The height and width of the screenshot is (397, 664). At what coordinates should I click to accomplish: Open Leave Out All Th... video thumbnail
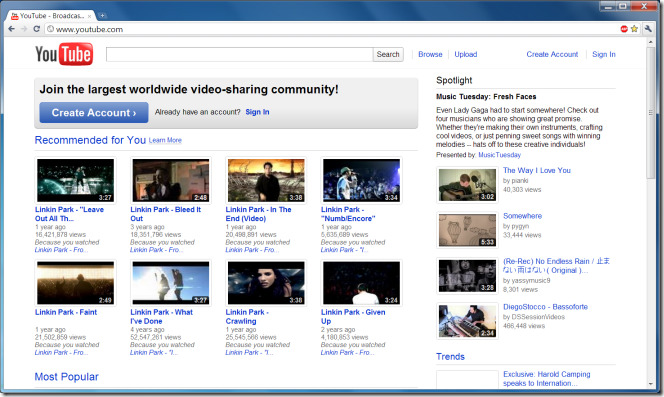[75, 180]
